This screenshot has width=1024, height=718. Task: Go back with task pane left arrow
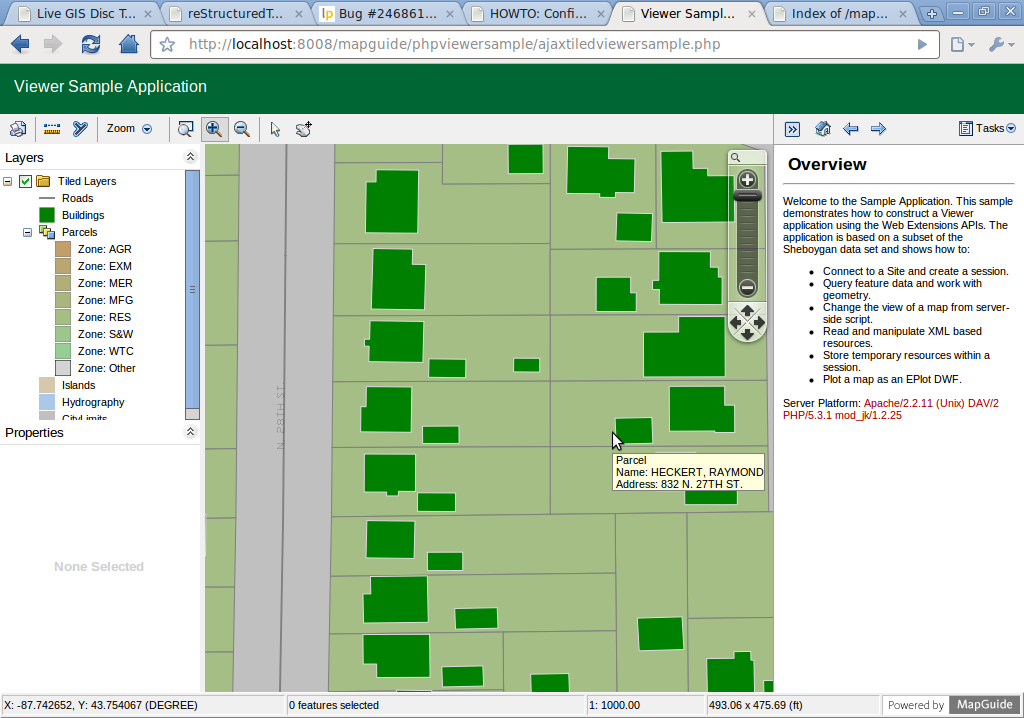pyautogui.click(x=851, y=129)
